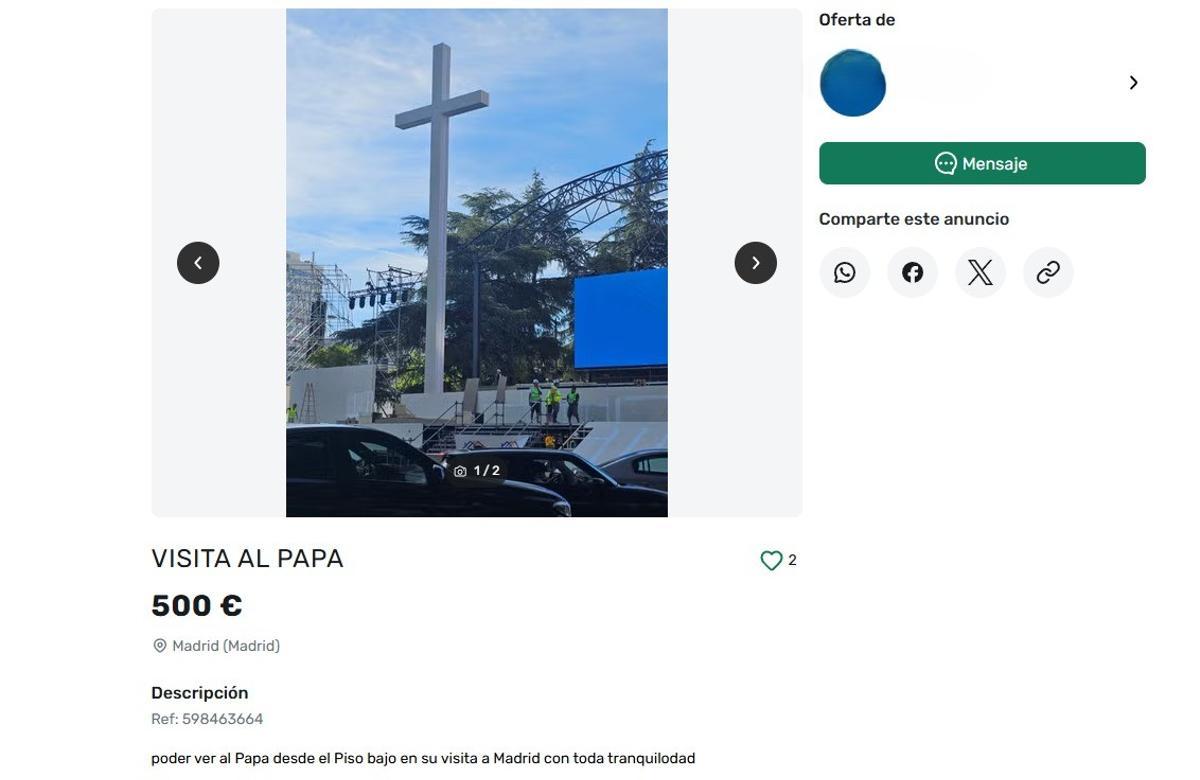Share this listing on Facebook icon
The width and height of the screenshot is (1200, 780).
912,272
